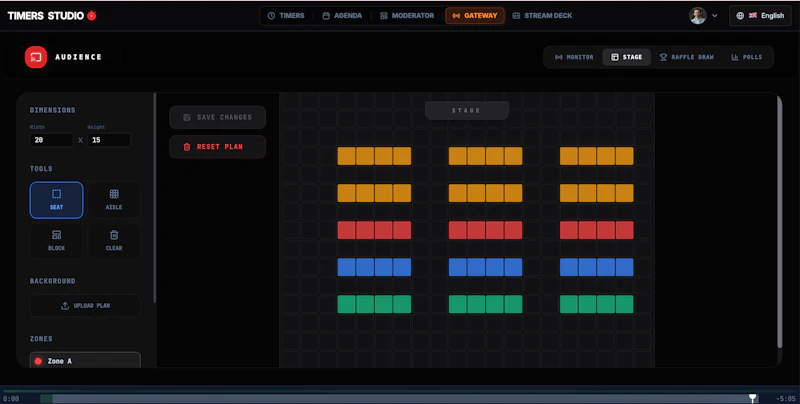
Task: Open the Agenda tab
Action: (x=342, y=16)
